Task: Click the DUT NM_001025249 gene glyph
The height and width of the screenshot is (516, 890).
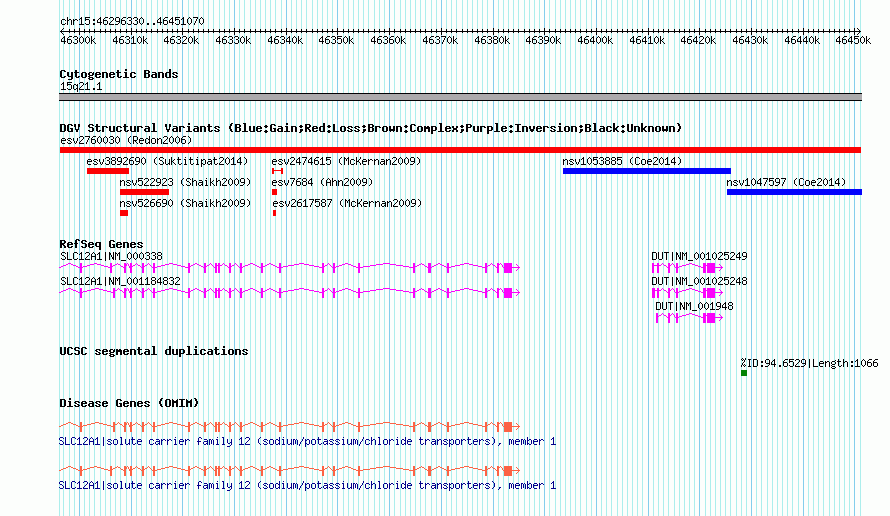Action: coord(687,268)
